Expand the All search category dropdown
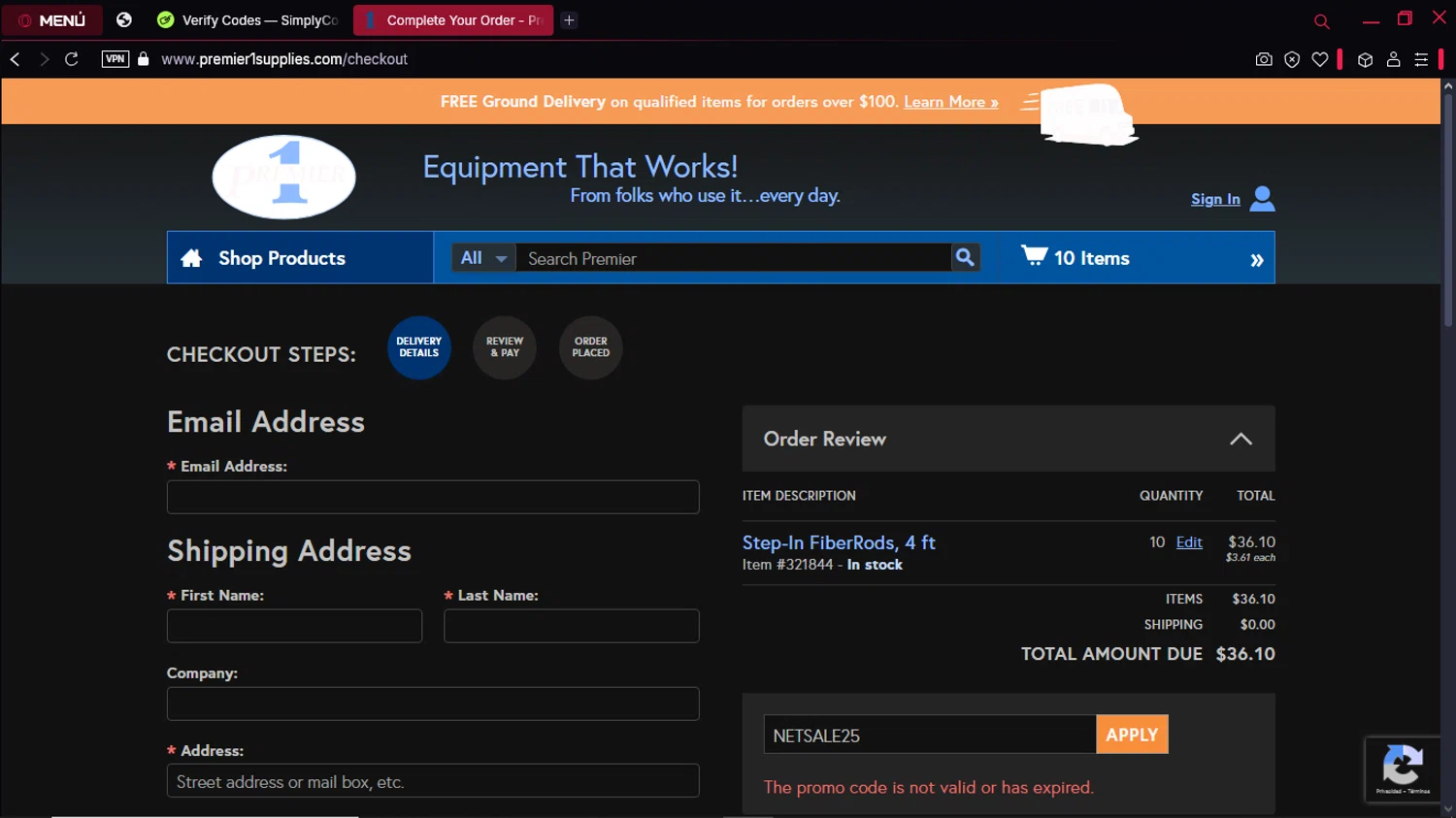1456x818 pixels. (484, 258)
